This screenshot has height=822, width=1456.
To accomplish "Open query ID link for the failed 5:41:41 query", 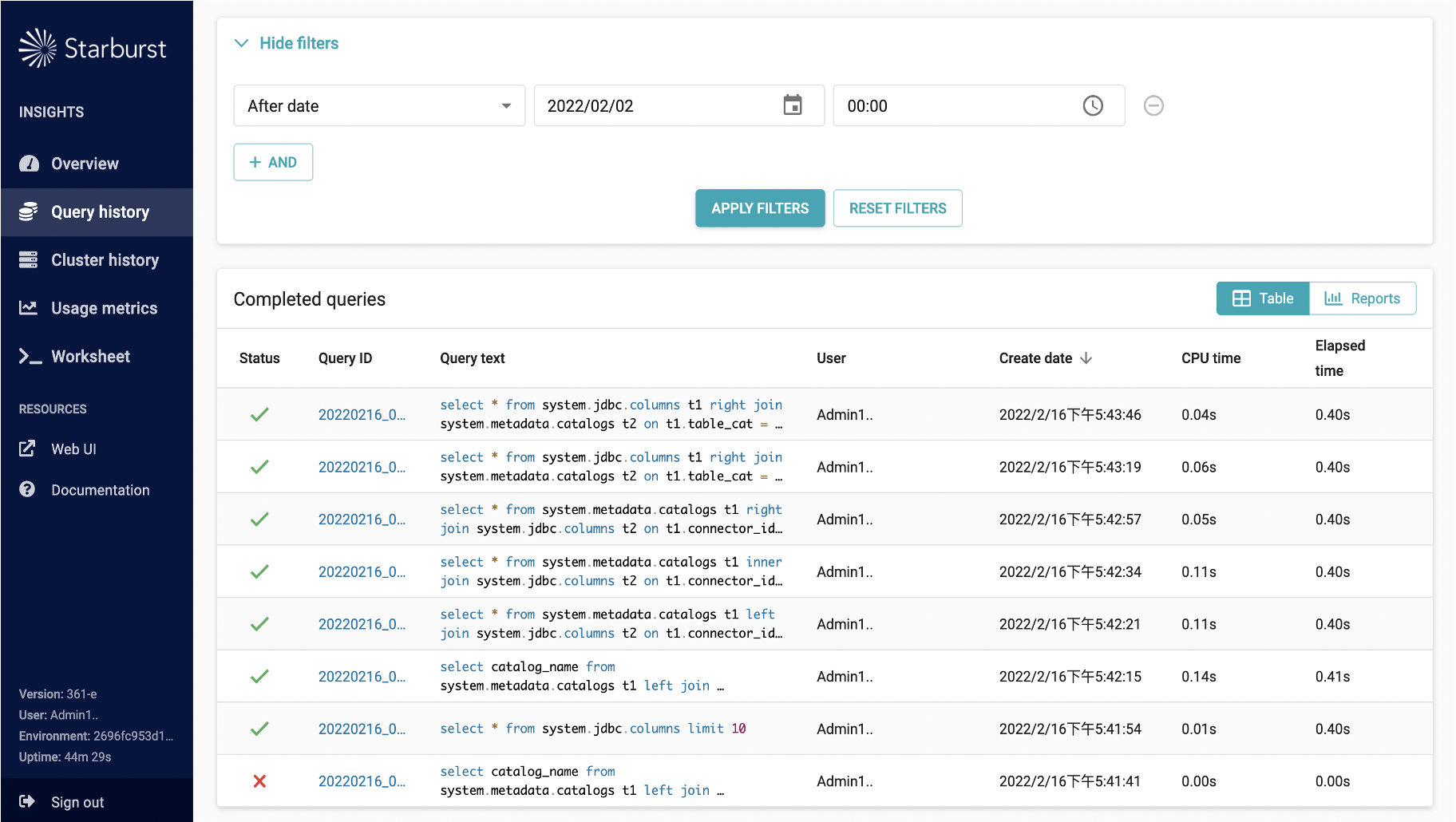I will 362,781.
